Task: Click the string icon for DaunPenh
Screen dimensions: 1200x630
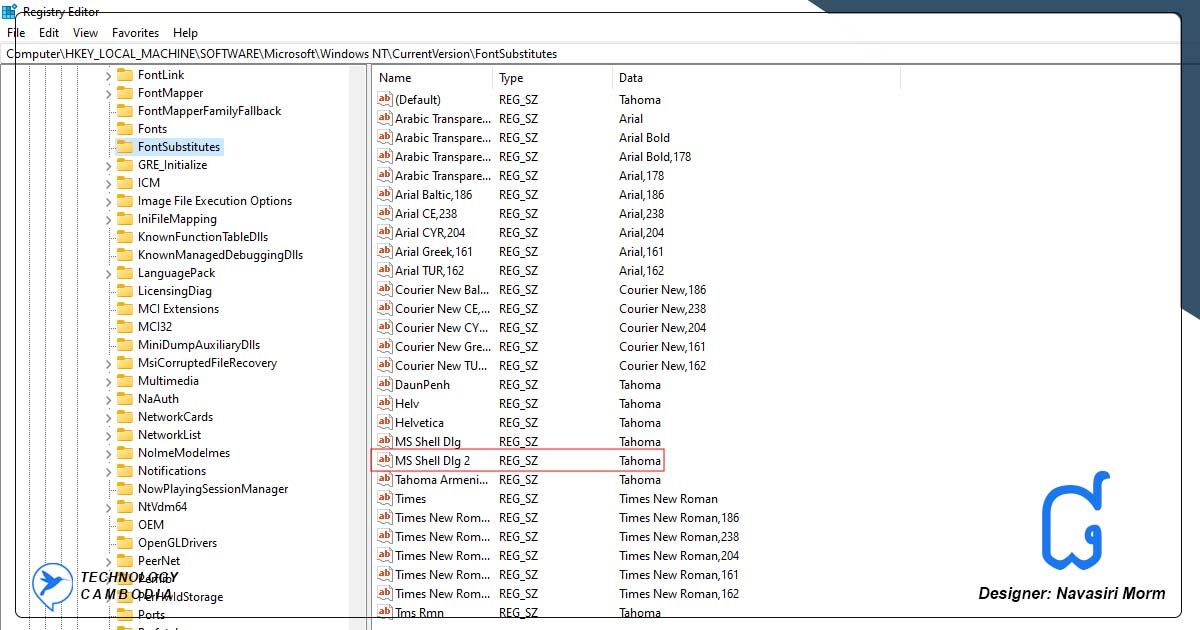Action: point(385,384)
